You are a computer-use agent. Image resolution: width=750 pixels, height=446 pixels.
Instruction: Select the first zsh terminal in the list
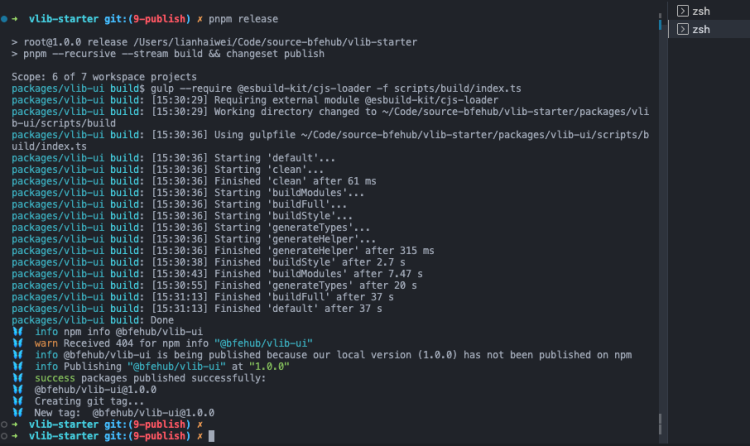tap(709, 11)
